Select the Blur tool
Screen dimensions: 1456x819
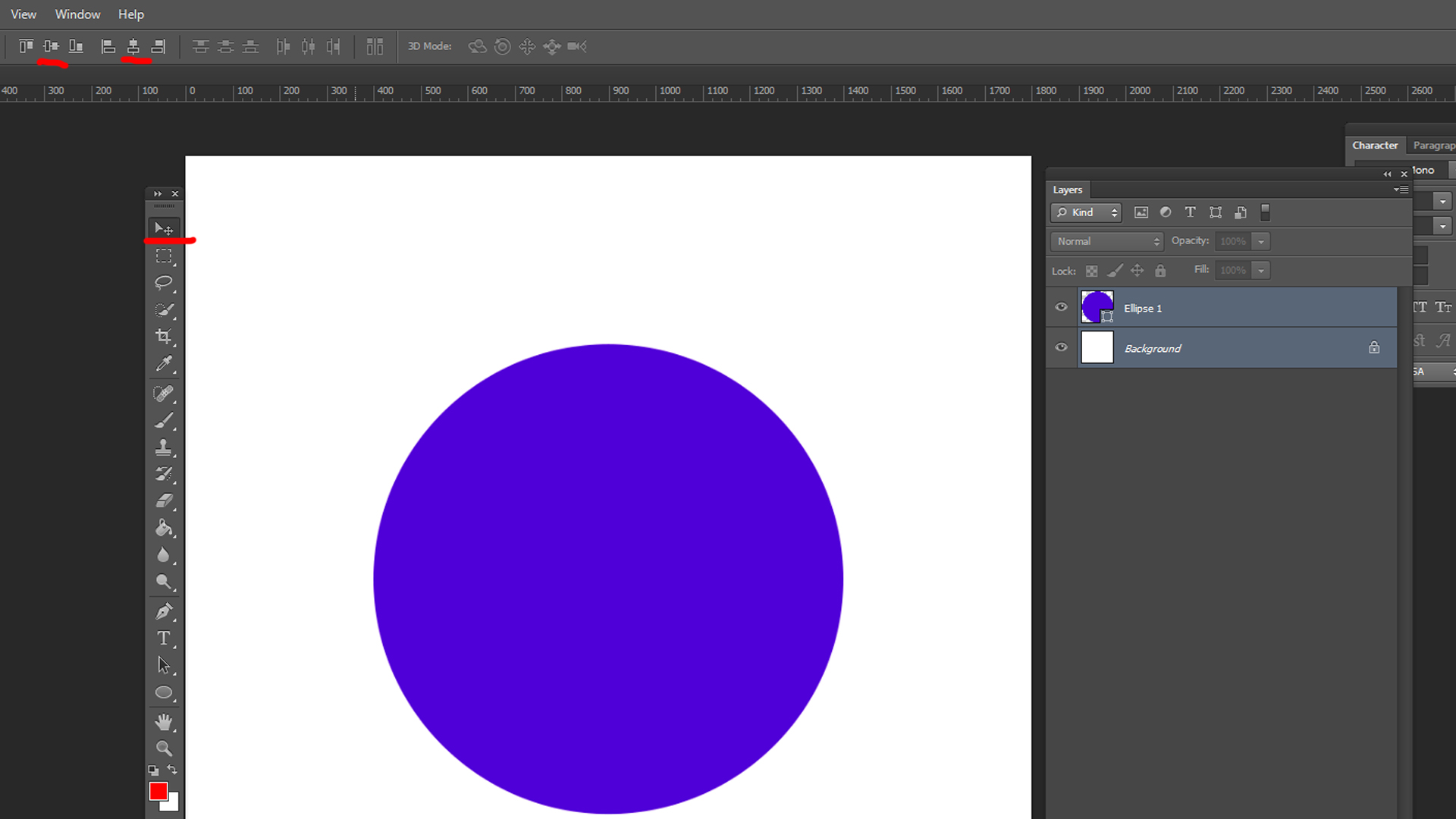[164, 555]
